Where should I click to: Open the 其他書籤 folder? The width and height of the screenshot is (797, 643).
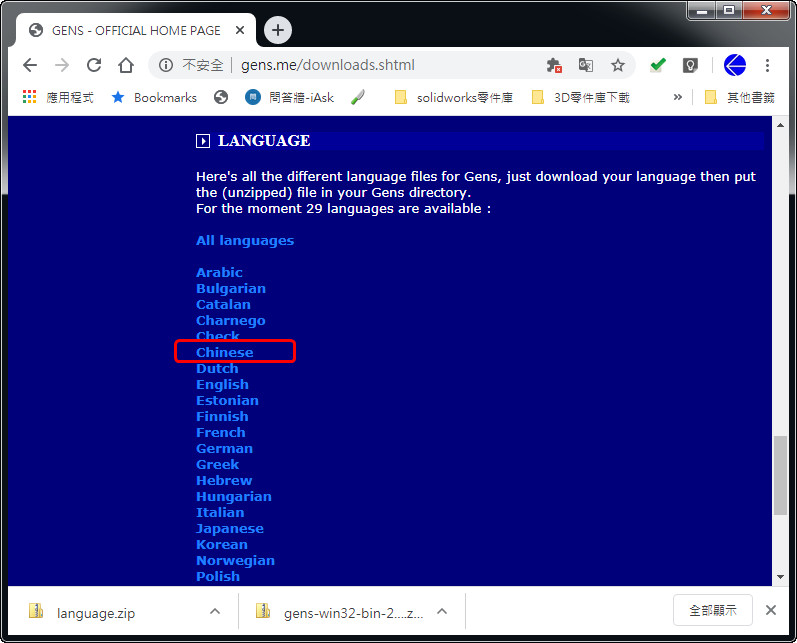pos(740,97)
